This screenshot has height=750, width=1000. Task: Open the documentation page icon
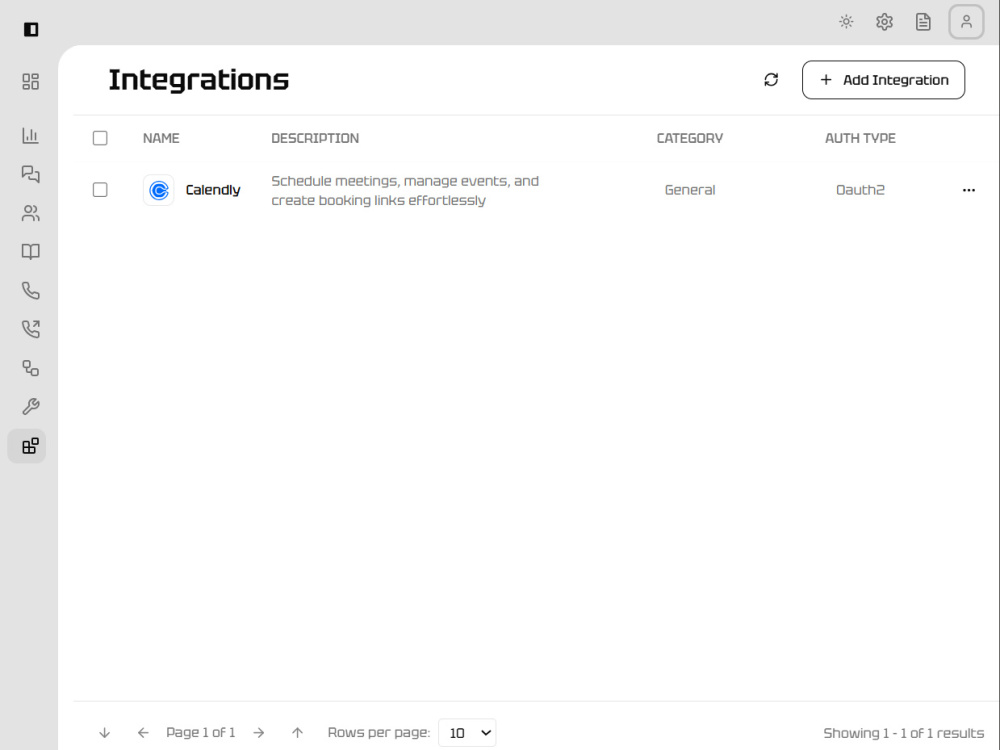923,22
